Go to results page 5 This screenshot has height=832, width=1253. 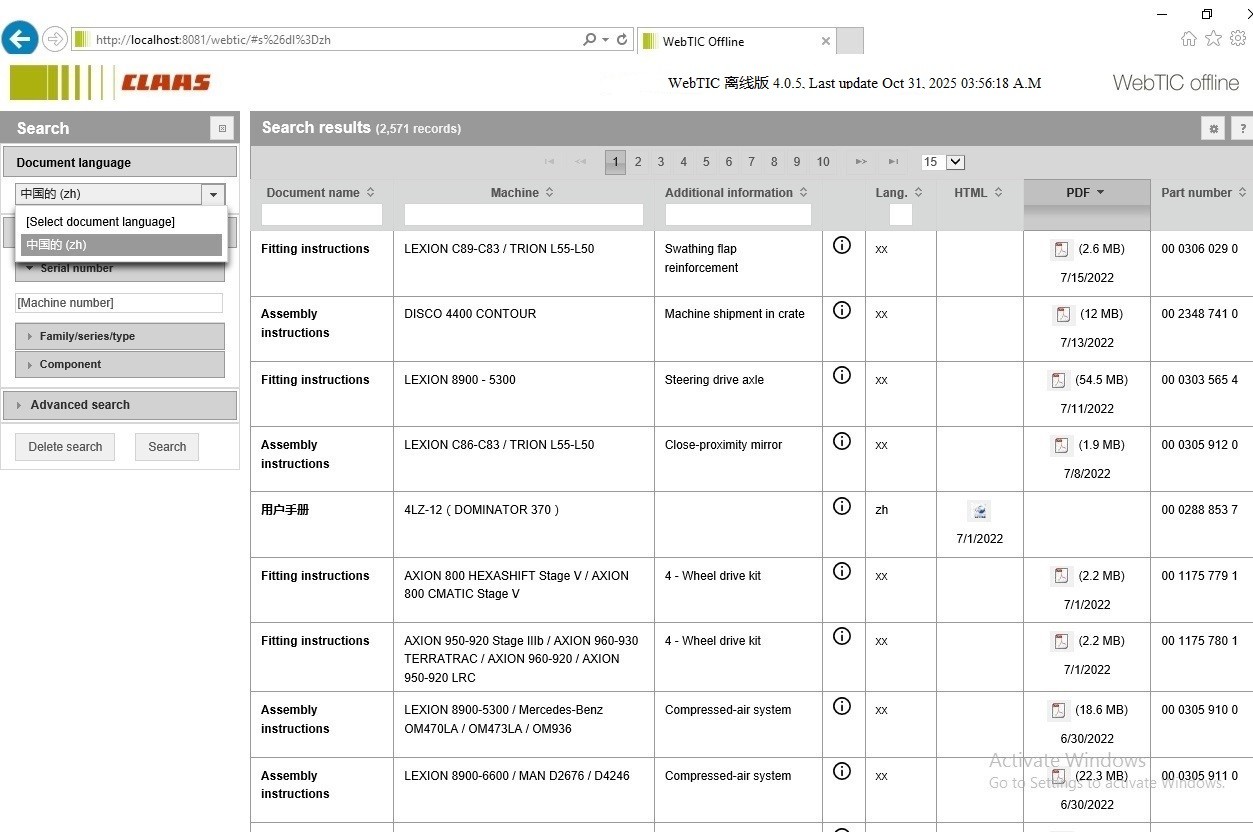[706, 162]
